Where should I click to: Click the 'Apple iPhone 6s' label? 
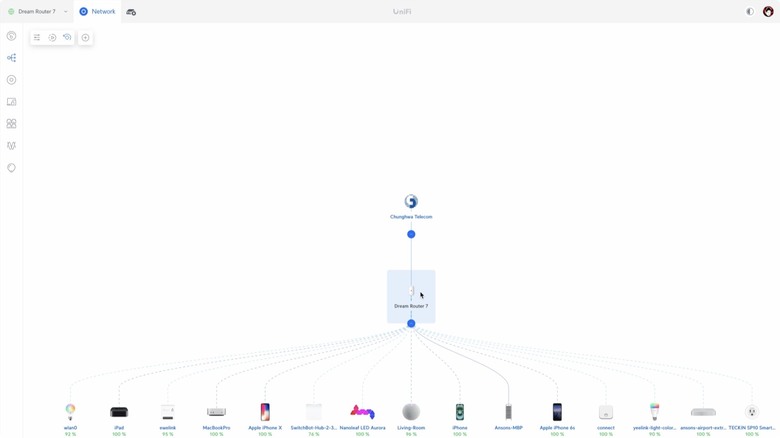point(557,428)
